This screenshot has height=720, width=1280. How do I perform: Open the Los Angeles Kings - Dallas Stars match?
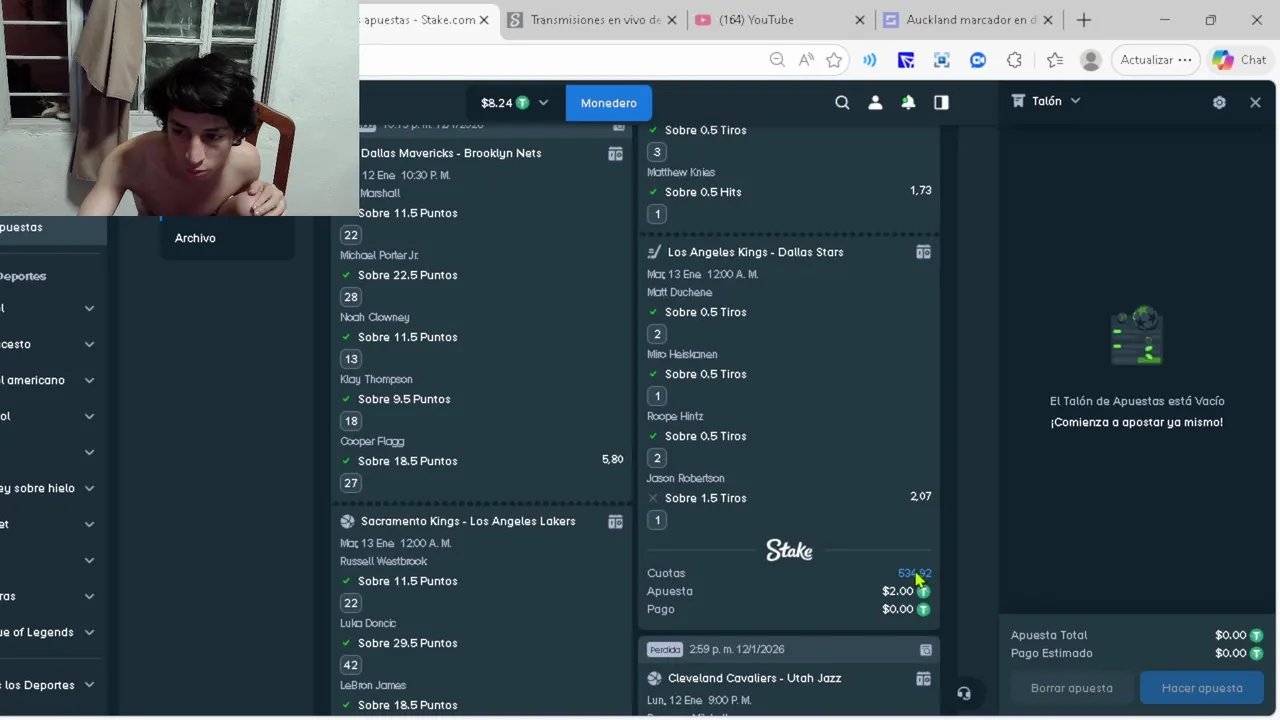(x=755, y=252)
